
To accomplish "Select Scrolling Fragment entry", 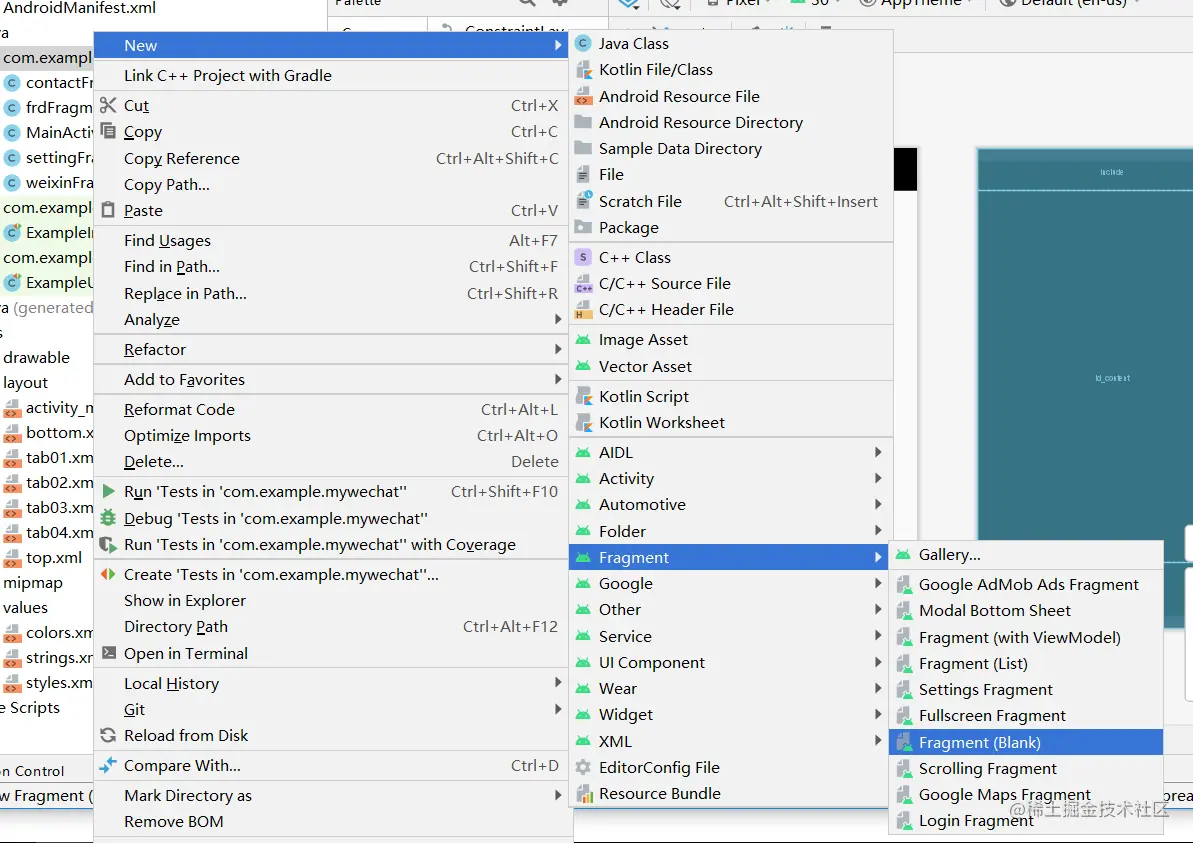I will click(1026, 768).
